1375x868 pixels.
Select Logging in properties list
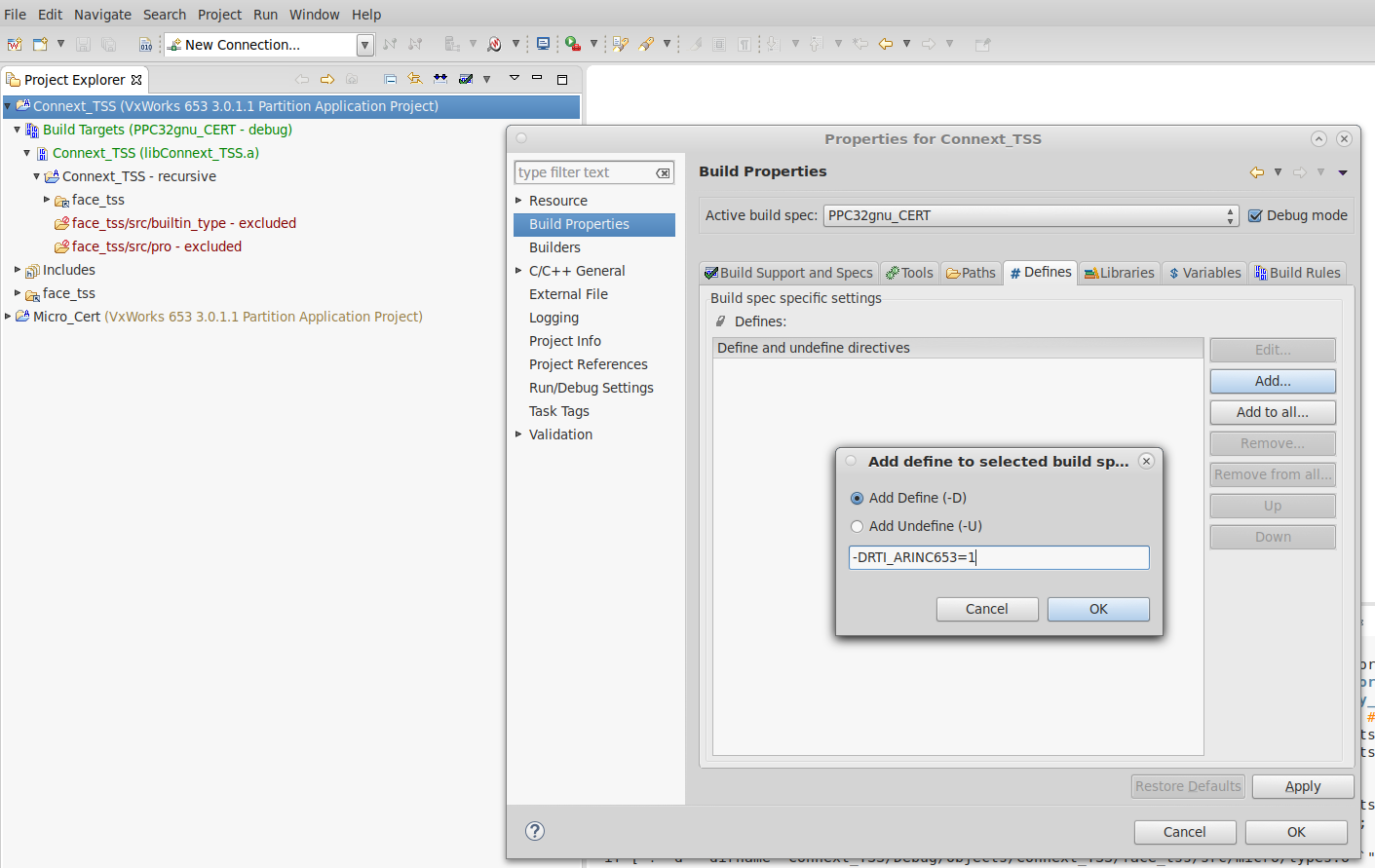(x=554, y=318)
